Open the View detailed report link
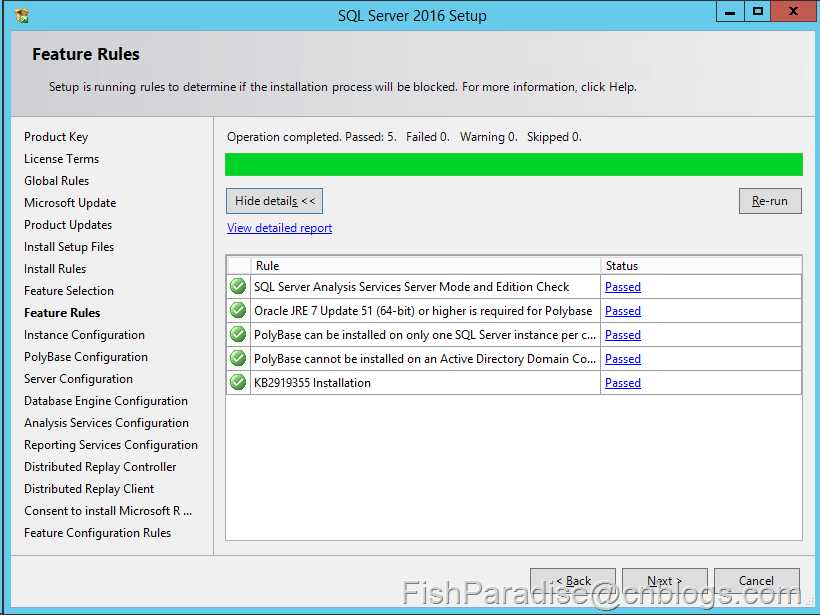820x615 pixels. pos(279,228)
